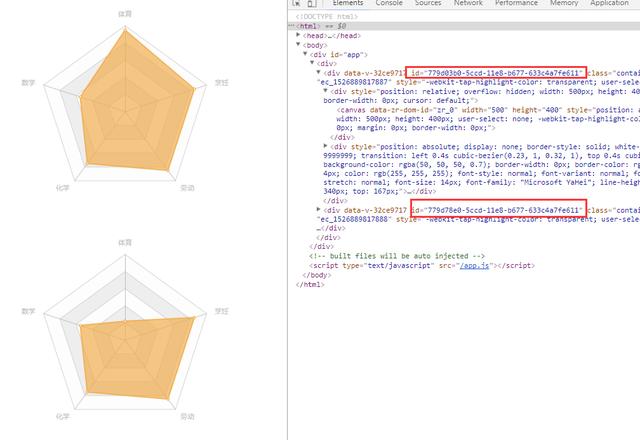The width and height of the screenshot is (640, 440).
Task: Select the html element row
Action: point(464,26)
